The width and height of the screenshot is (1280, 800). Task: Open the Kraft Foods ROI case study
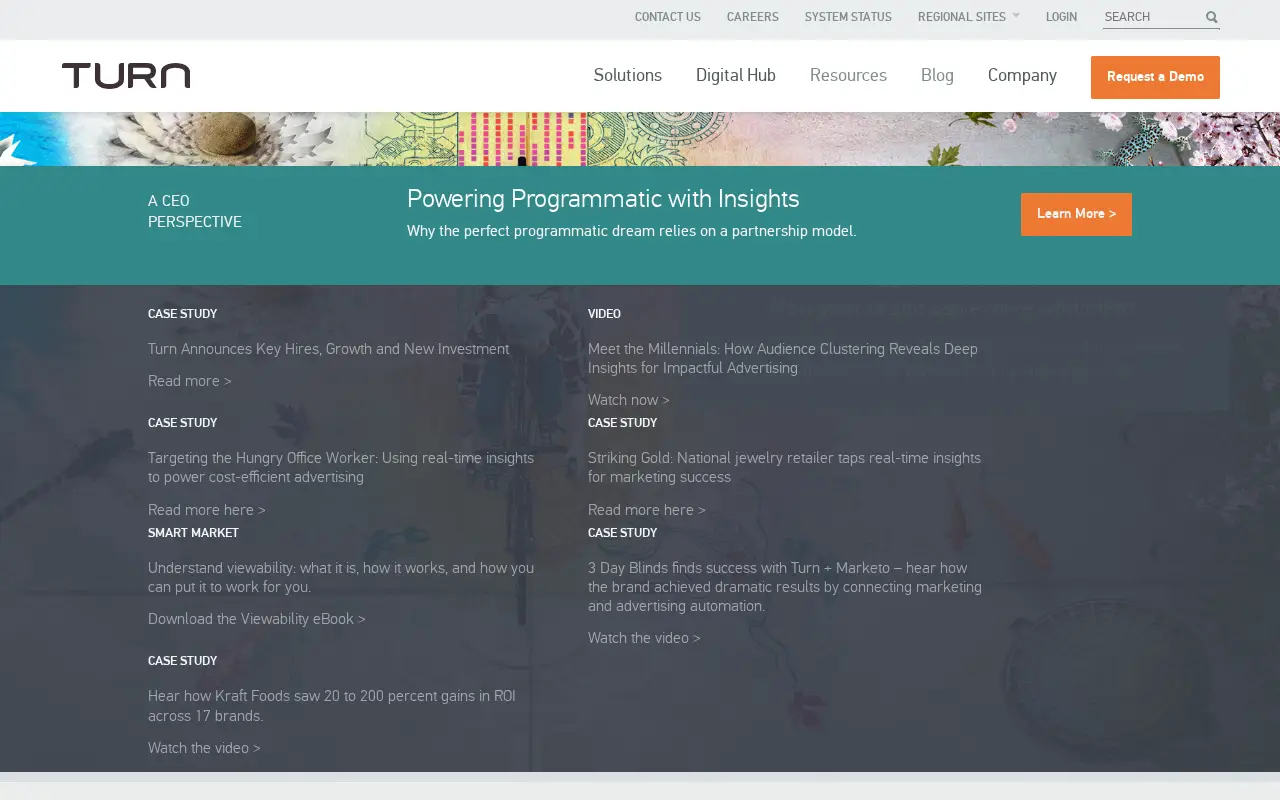[x=331, y=706]
